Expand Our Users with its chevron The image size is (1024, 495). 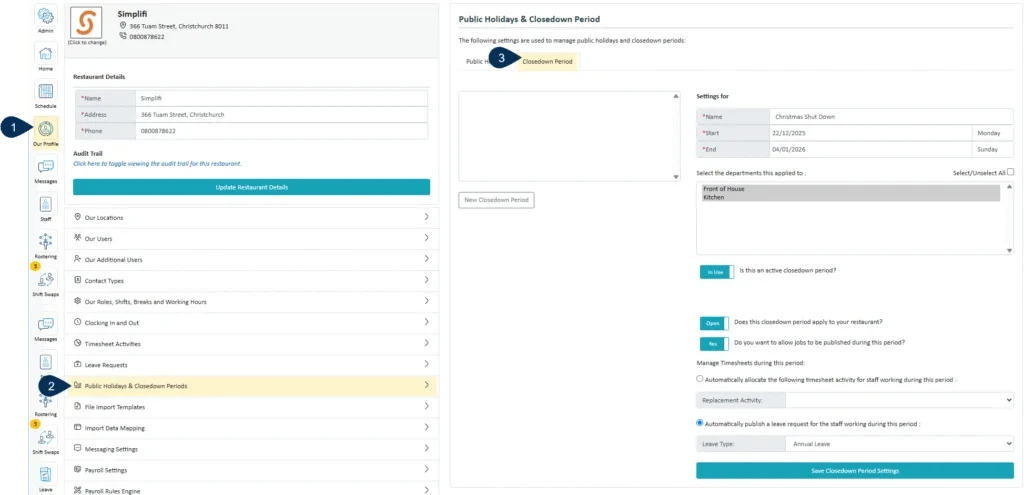click(x=426, y=238)
